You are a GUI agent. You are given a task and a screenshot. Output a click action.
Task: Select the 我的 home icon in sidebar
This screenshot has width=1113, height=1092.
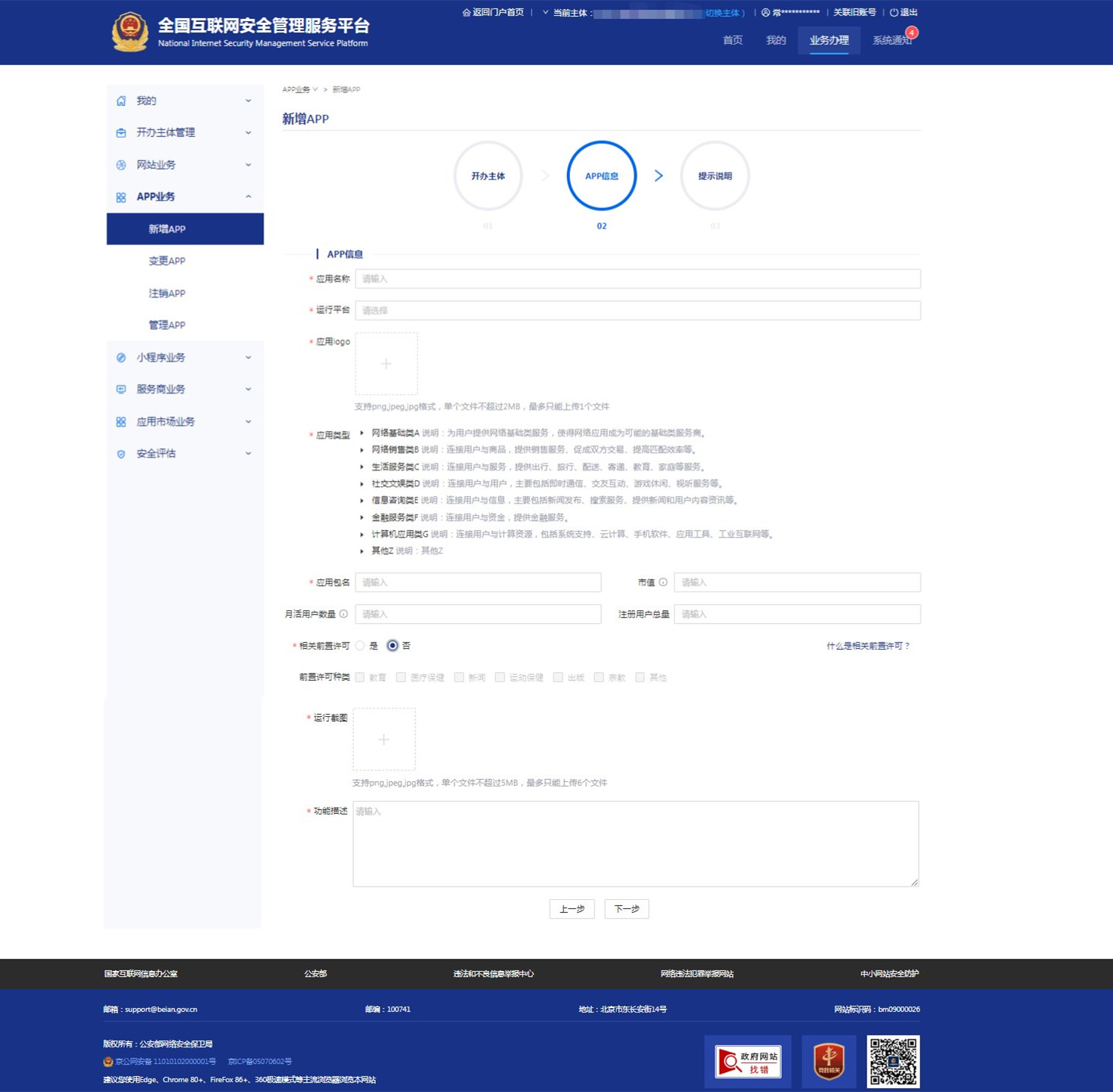tap(121, 100)
